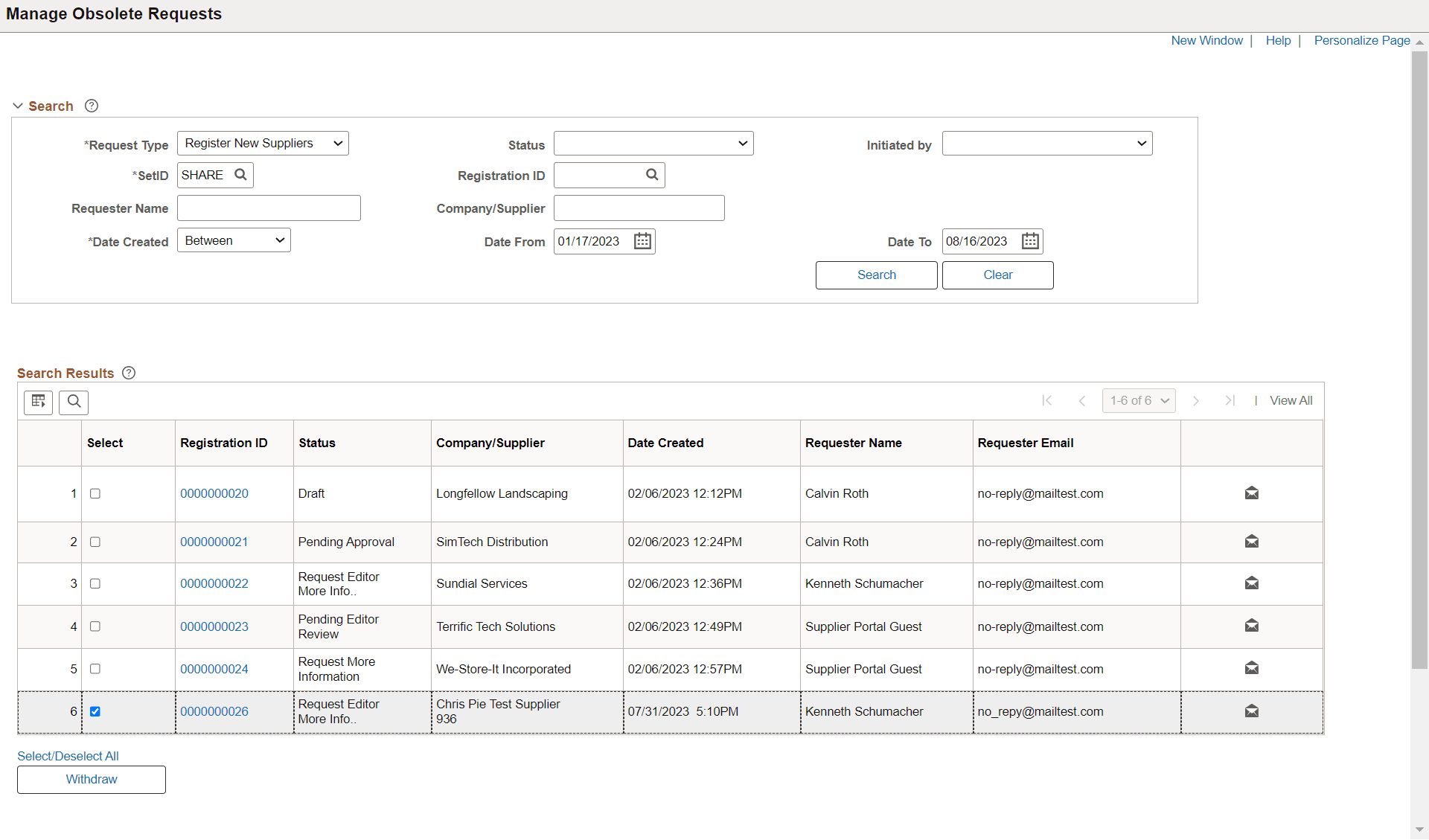Image resolution: width=1429 pixels, height=840 pixels.
Task: Open the Initiated by dropdown
Action: 1046,143
